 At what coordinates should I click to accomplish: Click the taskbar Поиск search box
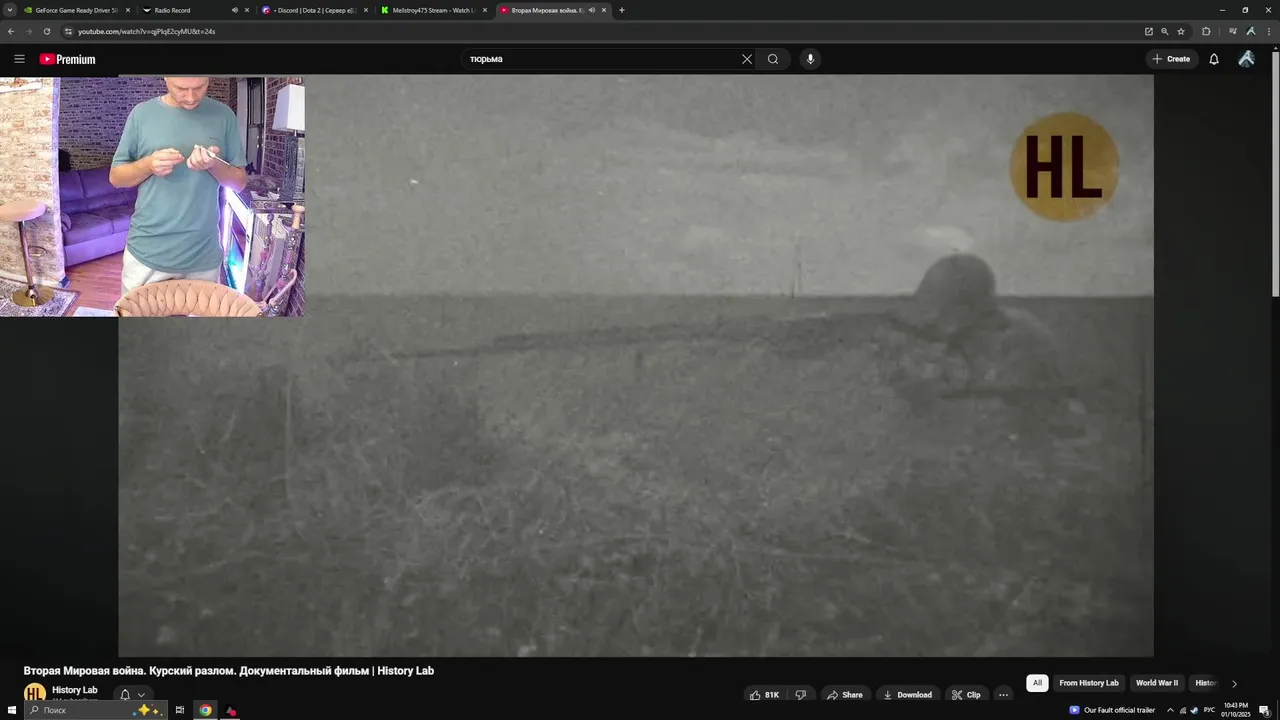point(95,710)
